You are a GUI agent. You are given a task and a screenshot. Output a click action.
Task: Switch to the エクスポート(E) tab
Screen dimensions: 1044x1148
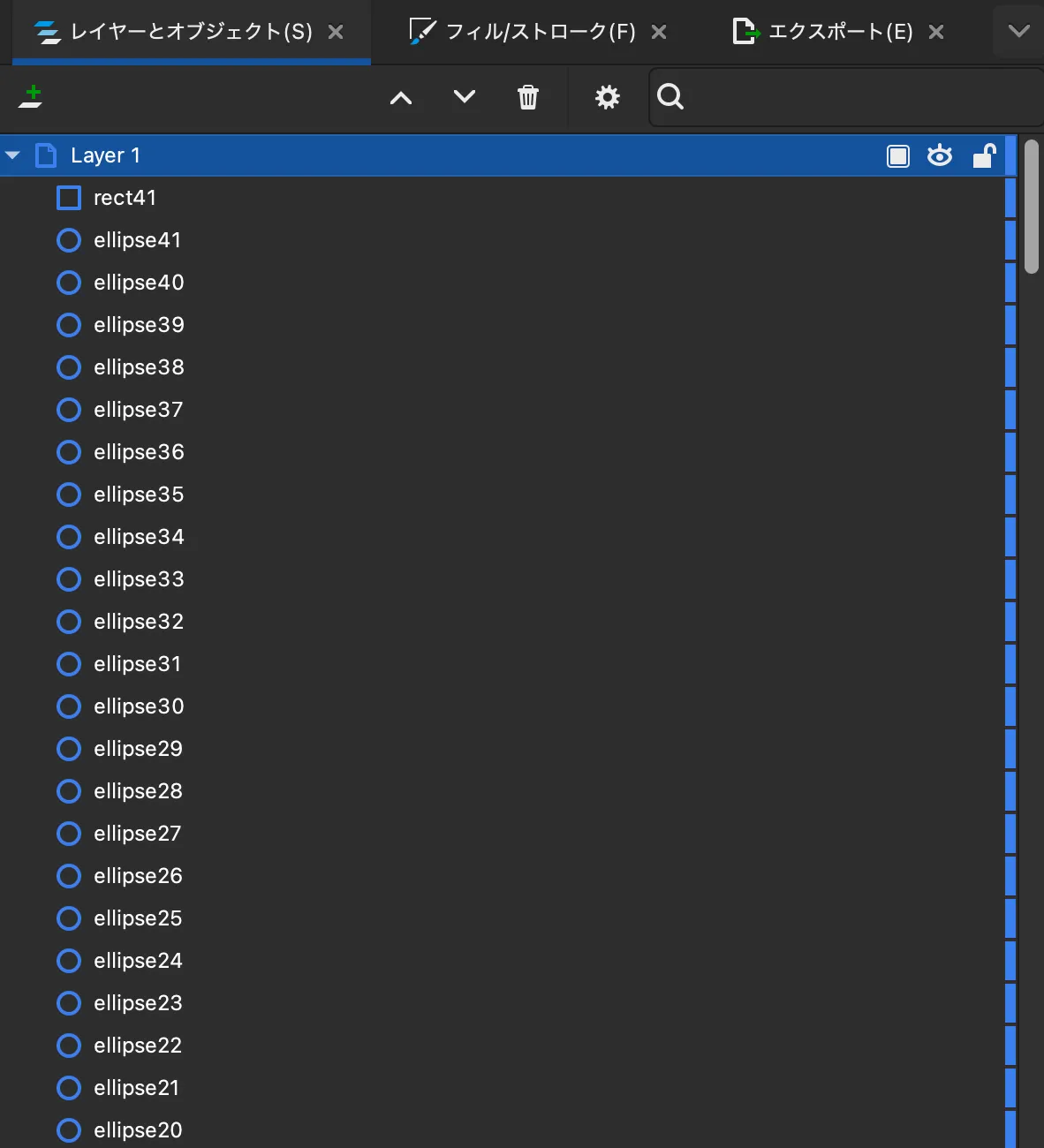point(840,32)
